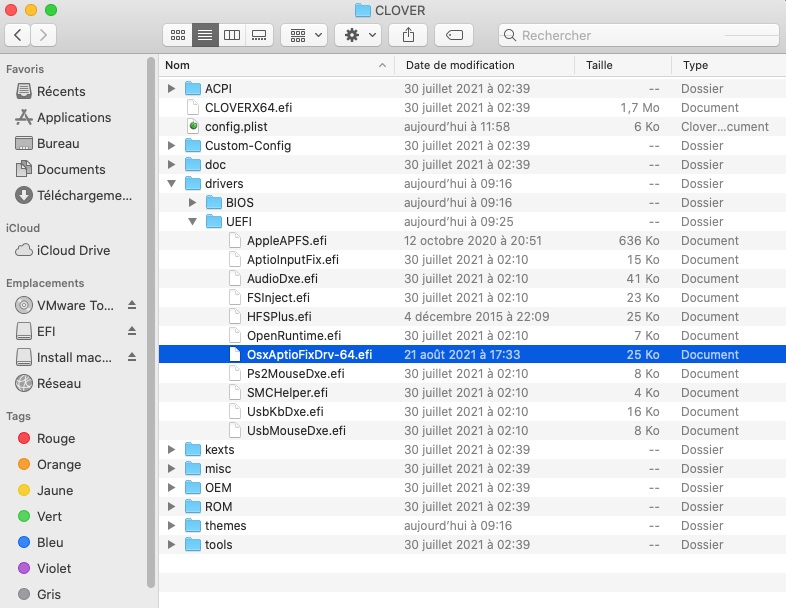786x608 pixels.
Task: Open Bureau in sidebar
Action: [47, 143]
